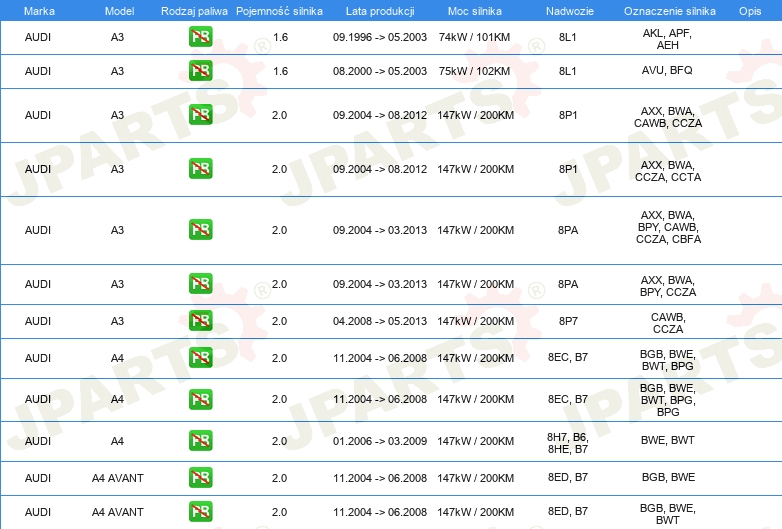Select engine size 1.6 in the 75kW row
The width and height of the screenshot is (782, 529).
coord(280,71)
